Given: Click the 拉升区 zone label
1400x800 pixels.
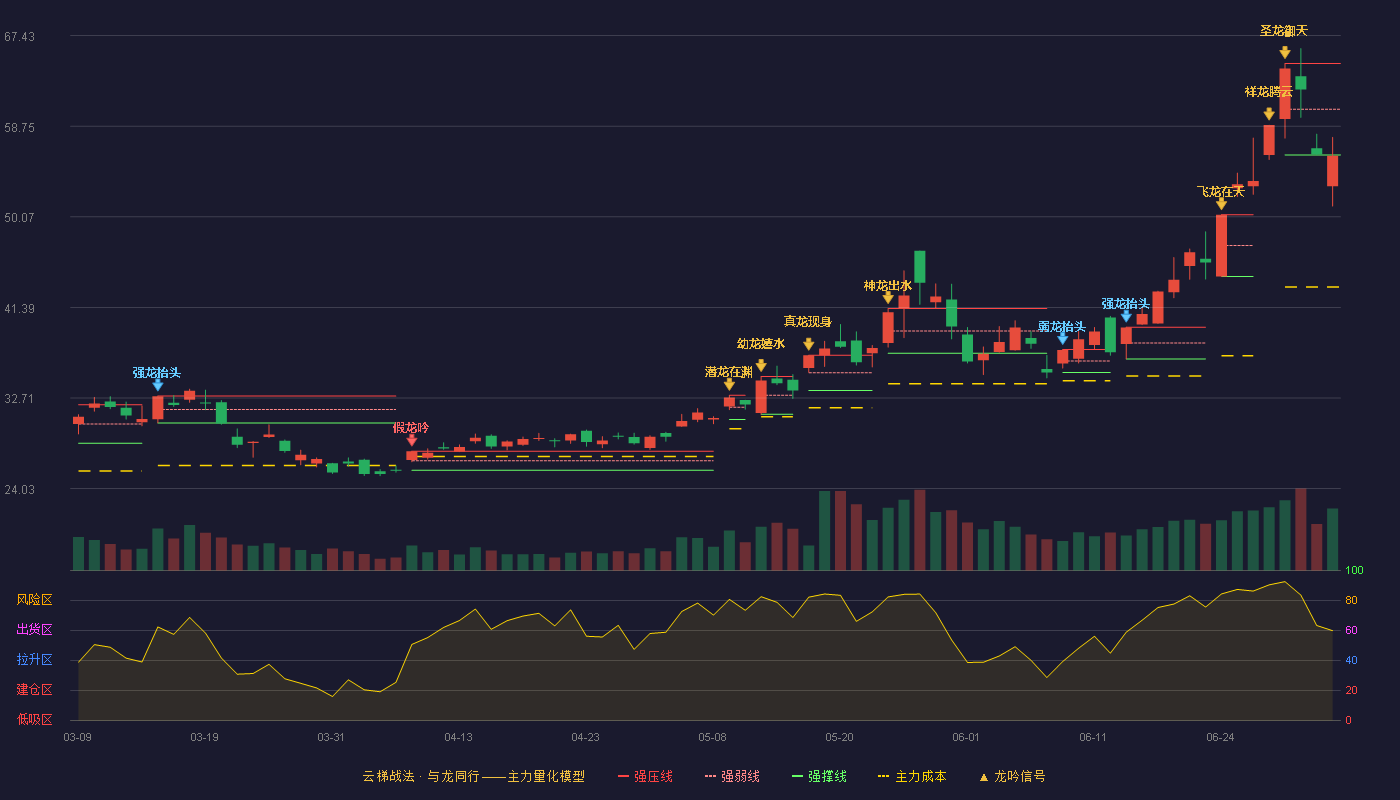Looking at the screenshot, I should point(34,660).
